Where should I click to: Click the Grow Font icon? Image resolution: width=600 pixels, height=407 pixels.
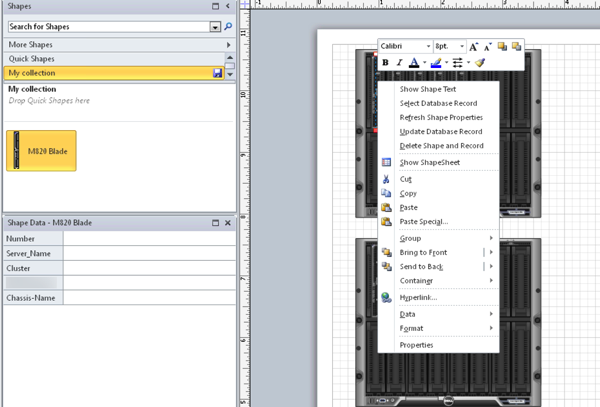click(x=474, y=47)
